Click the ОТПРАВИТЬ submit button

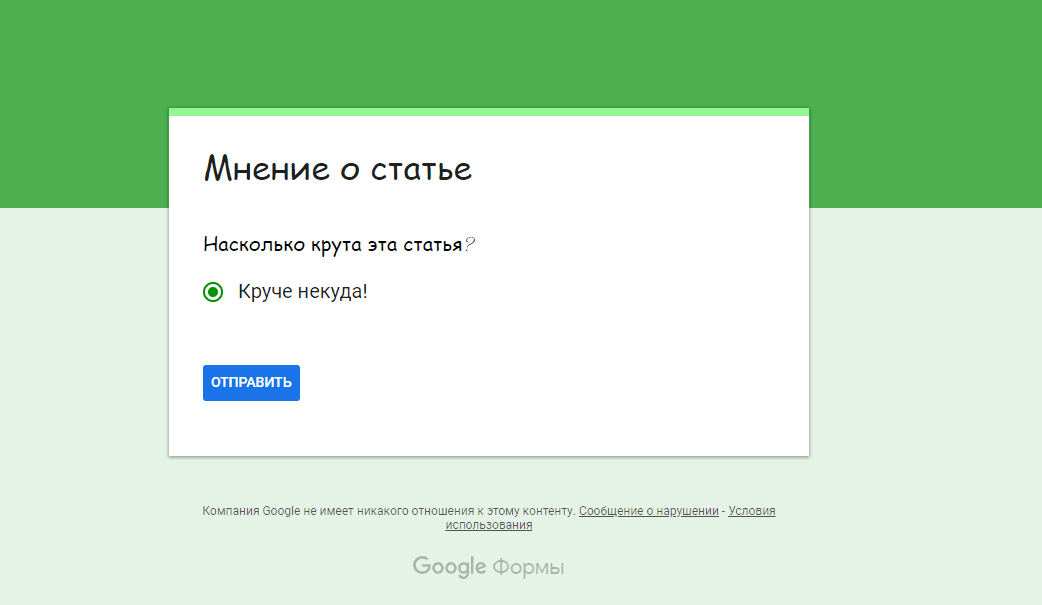[x=251, y=382]
